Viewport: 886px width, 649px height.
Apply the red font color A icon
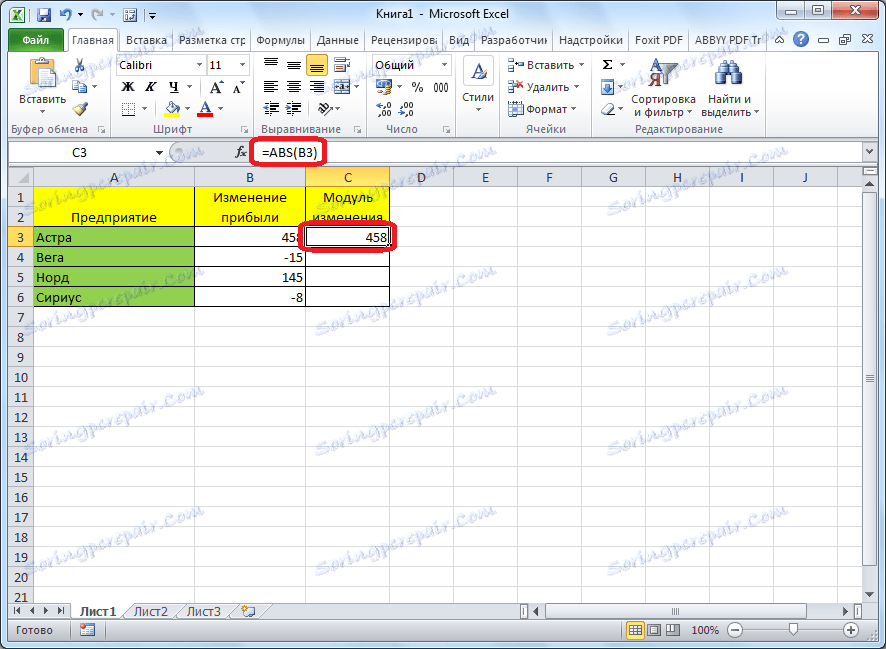[206, 108]
